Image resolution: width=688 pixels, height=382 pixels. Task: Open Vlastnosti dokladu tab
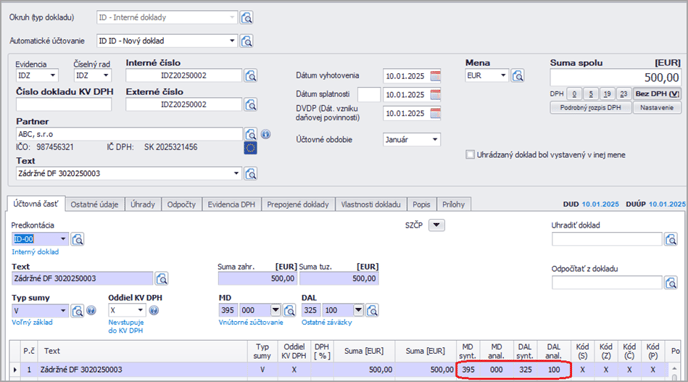point(371,204)
